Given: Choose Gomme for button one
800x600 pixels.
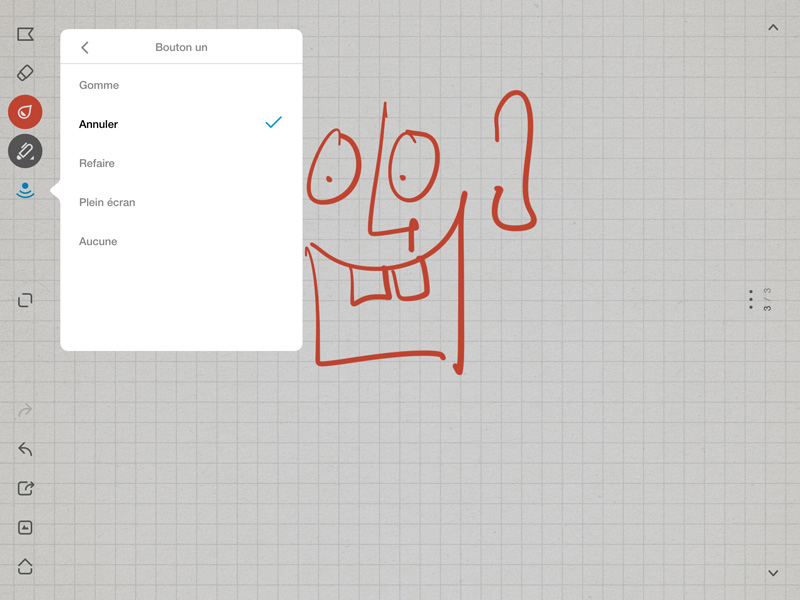Looking at the screenshot, I should (x=181, y=85).
